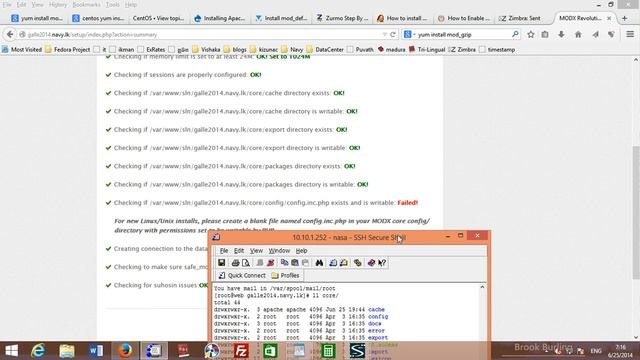Screen dimensions: 640x360
Task: Open Firefox Bookmarks menu
Action: pos(86,4)
